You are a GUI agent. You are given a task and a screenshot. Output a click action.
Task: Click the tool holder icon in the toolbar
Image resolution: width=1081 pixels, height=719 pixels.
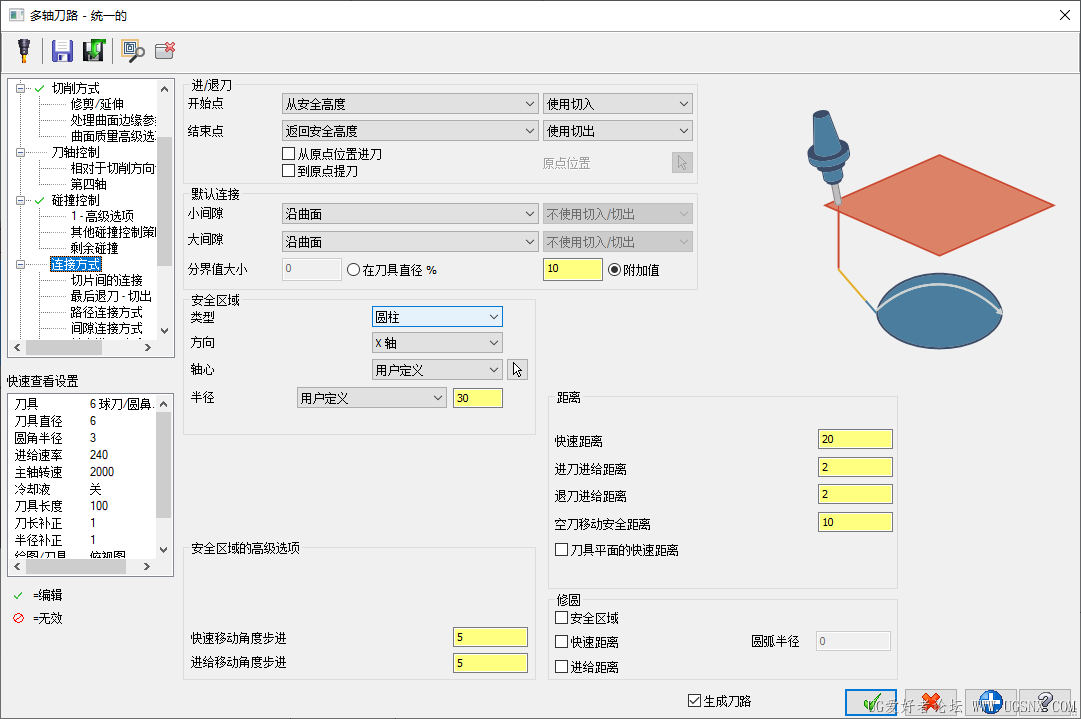(x=24, y=50)
